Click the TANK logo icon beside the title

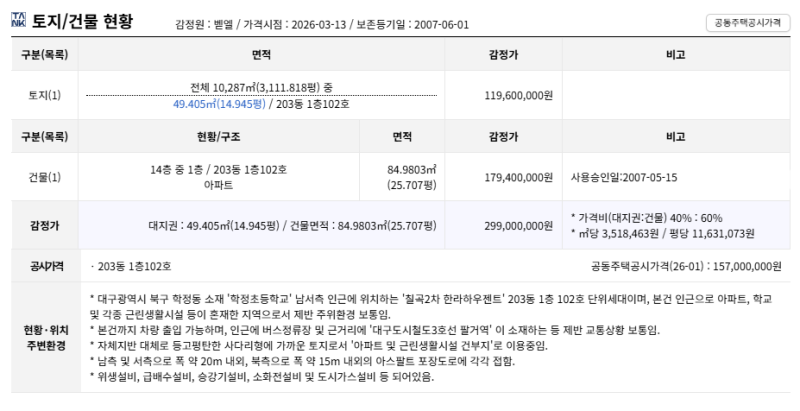pos(18,20)
